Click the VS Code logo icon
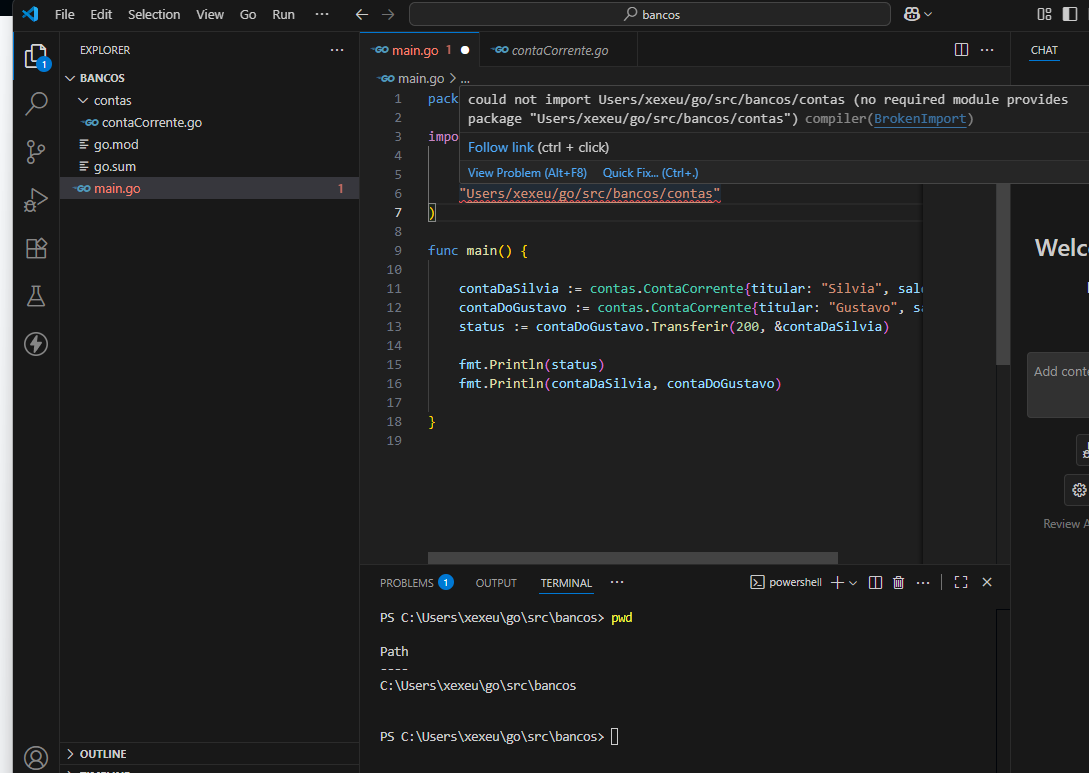This screenshot has height=773, width=1089. coord(30,14)
